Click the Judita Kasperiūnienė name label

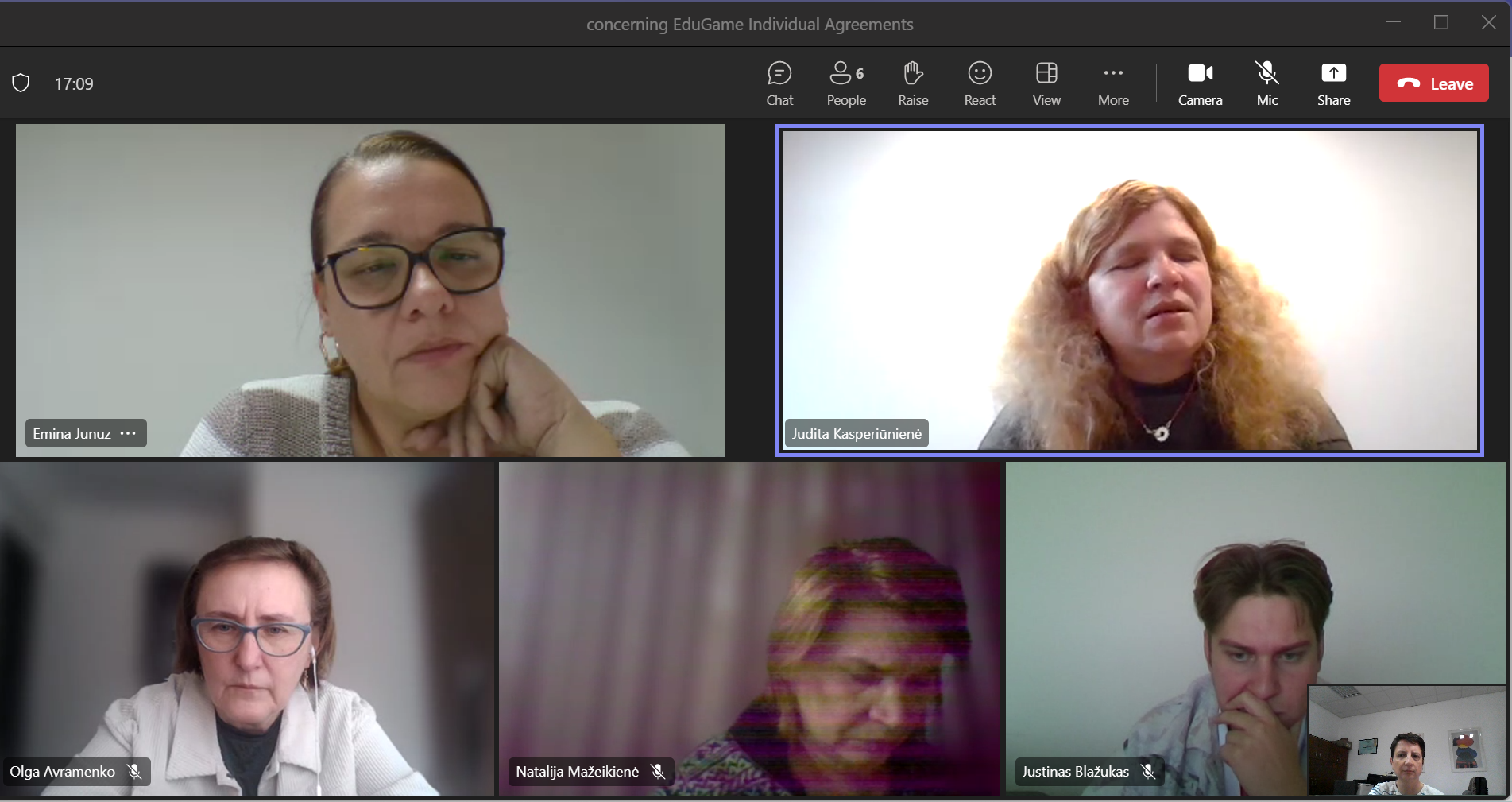(856, 434)
